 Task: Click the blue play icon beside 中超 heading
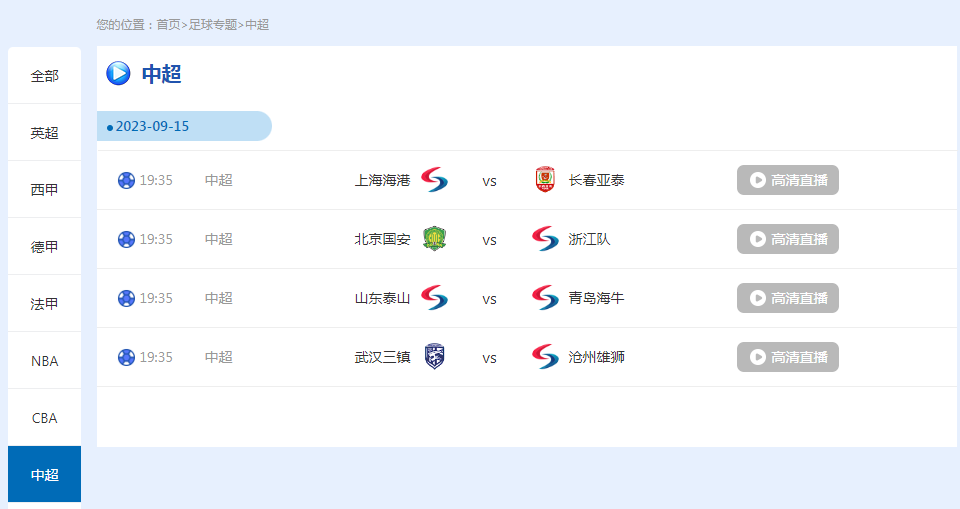click(118, 73)
